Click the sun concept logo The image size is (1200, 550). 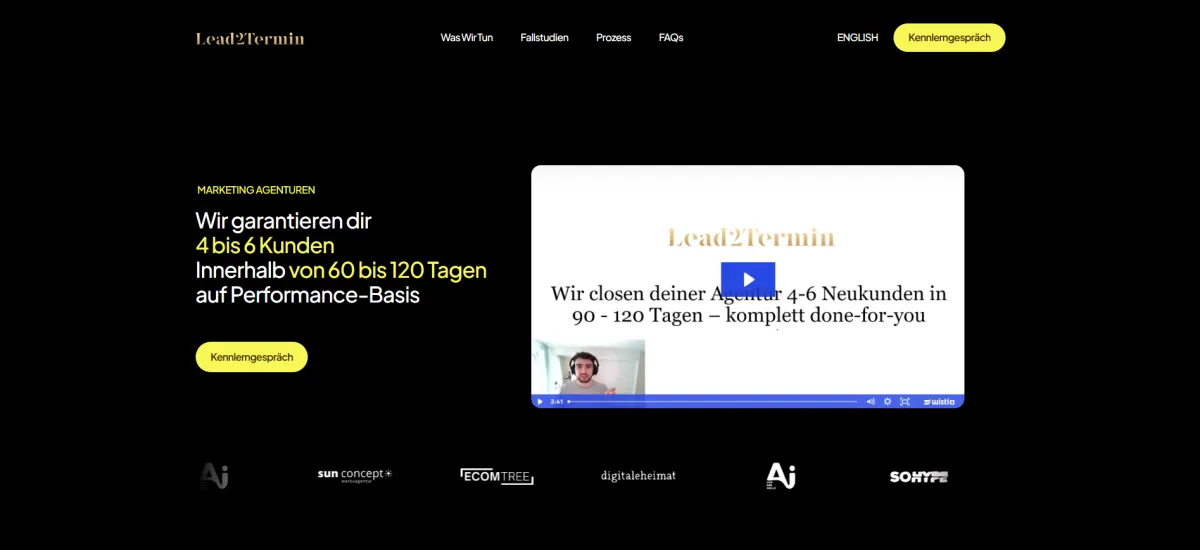[x=355, y=475]
